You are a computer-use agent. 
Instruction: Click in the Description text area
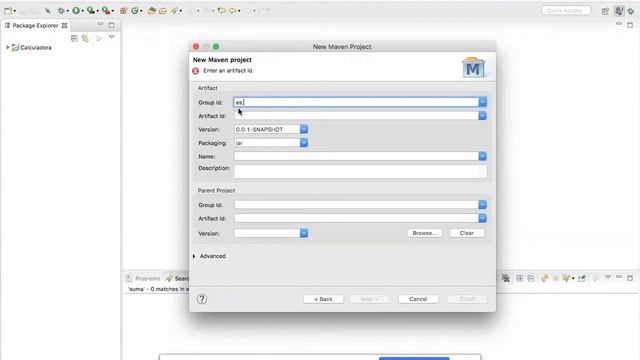point(360,171)
